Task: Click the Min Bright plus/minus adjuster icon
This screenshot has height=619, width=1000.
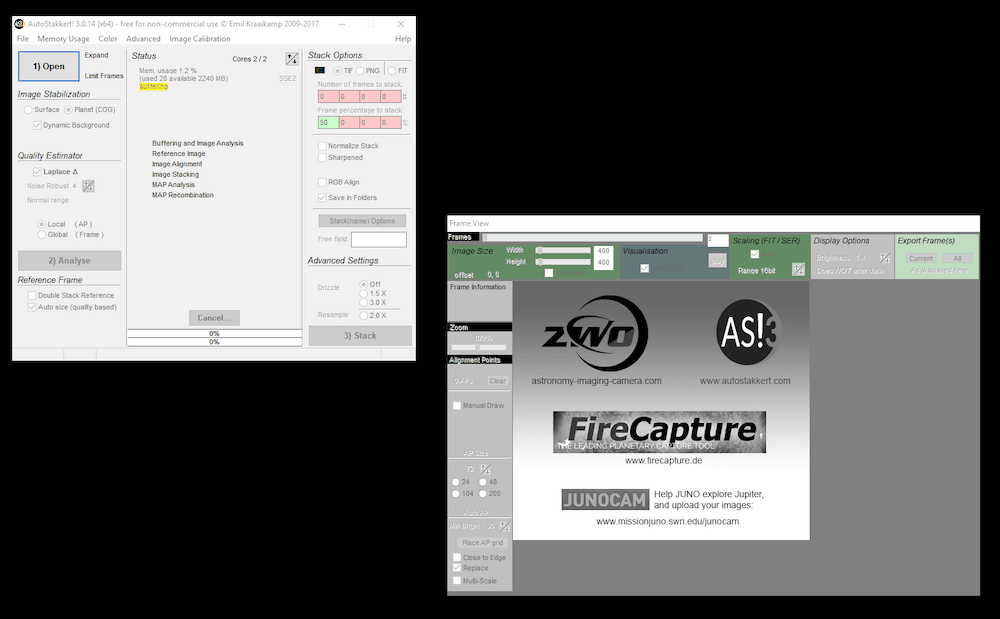Action: point(504,527)
